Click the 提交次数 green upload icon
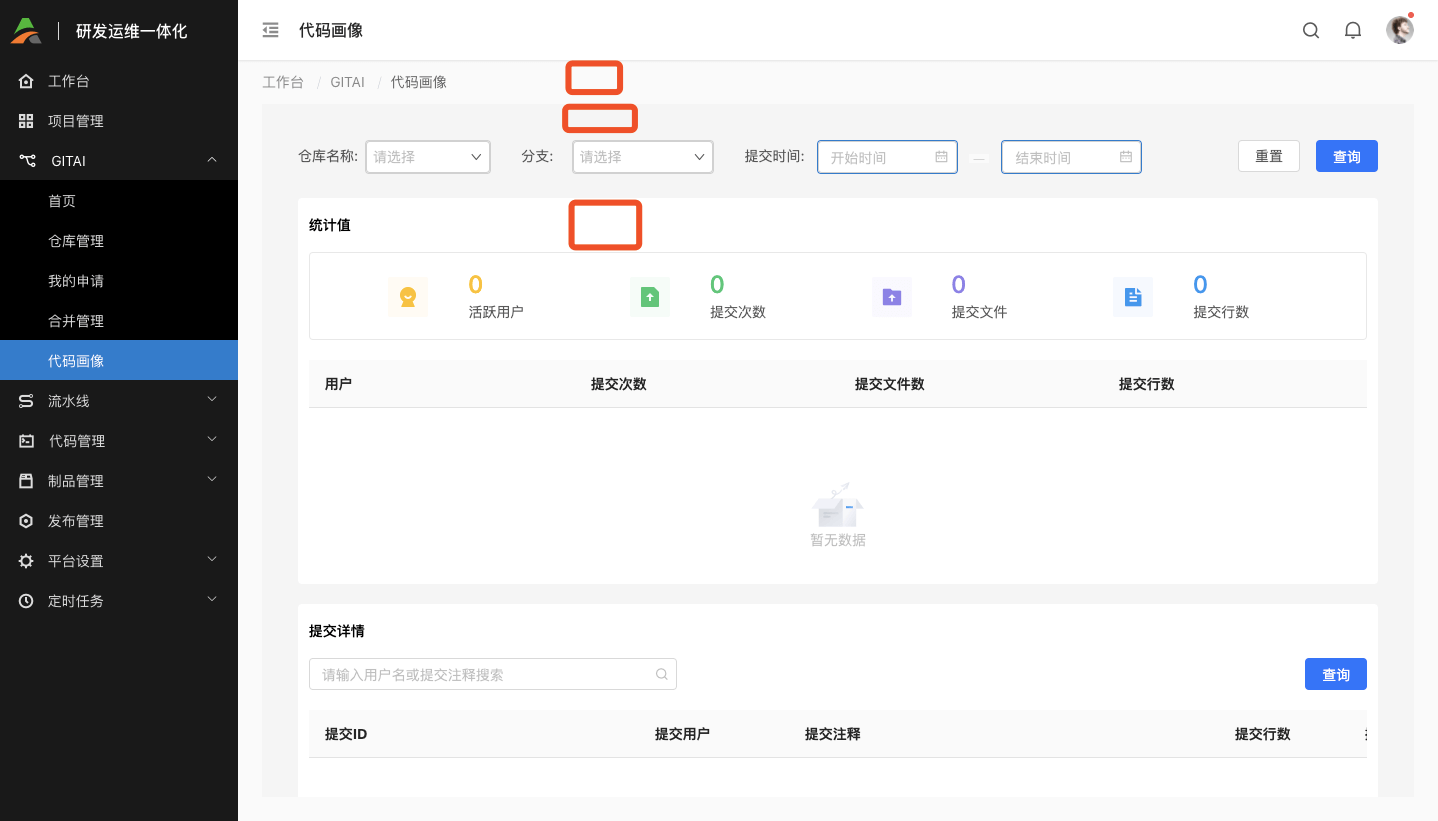This screenshot has width=1438, height=821. 650,297
